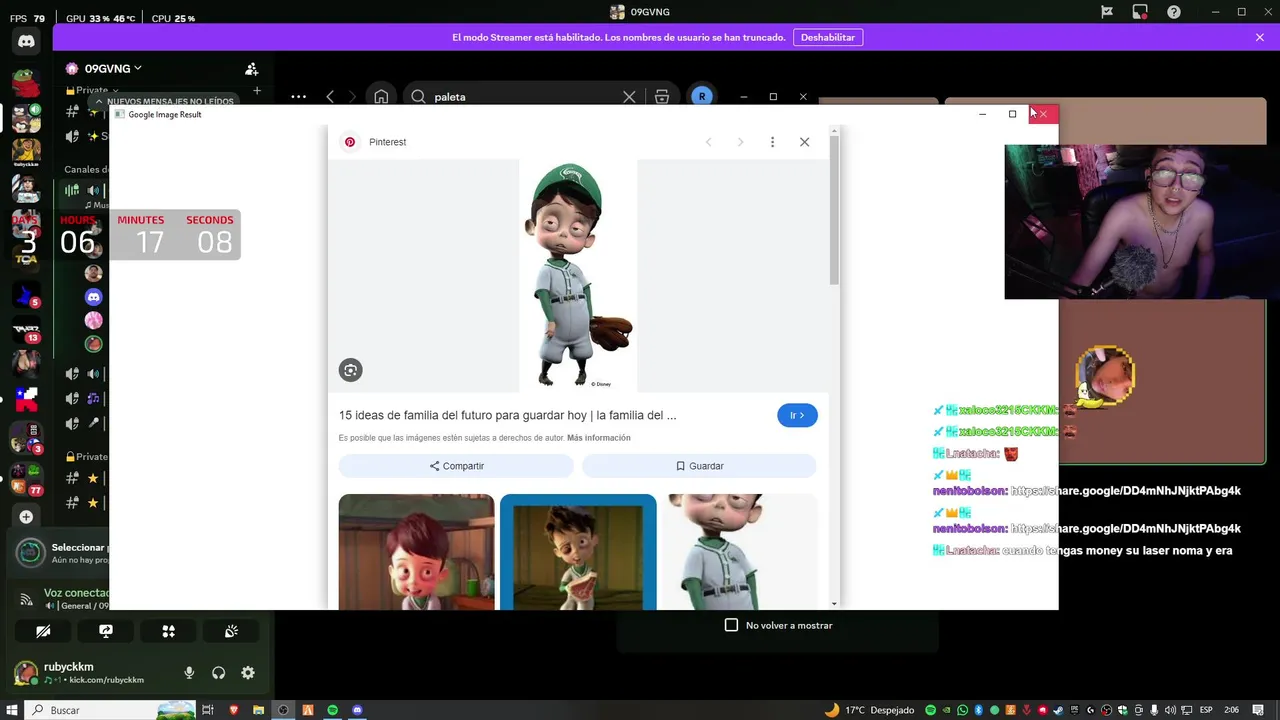This screenshot has width=1280, height=720.
Task: Open Steam icon in system tray
Action: tap(1059, 710)
